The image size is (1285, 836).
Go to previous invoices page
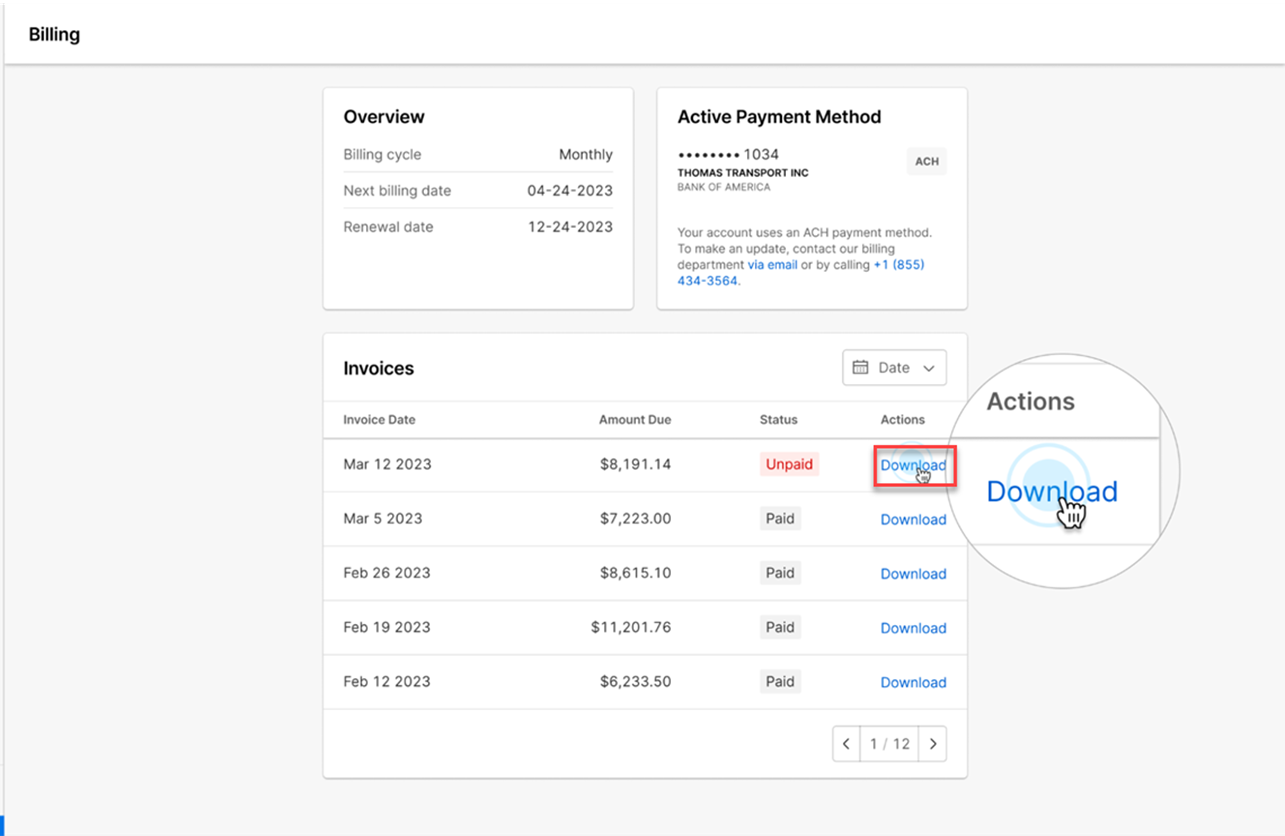(846, 744)
